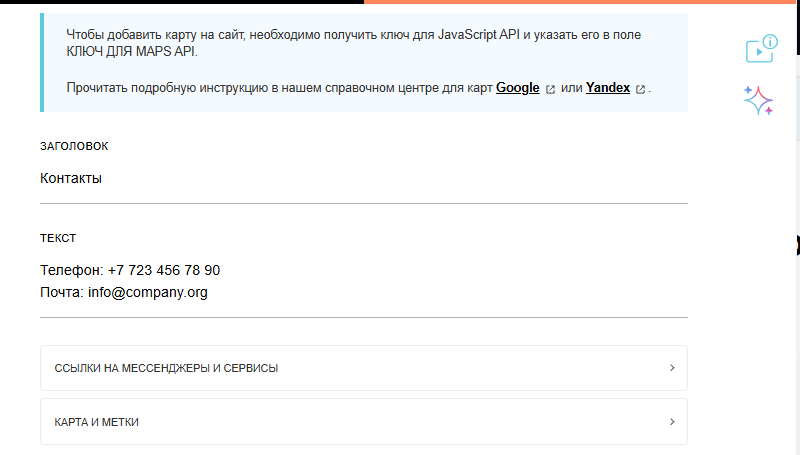Screen dimensions: 800x455
Task: Click the phone number line in ТЕКСТ field
Action: pos(130,270)
